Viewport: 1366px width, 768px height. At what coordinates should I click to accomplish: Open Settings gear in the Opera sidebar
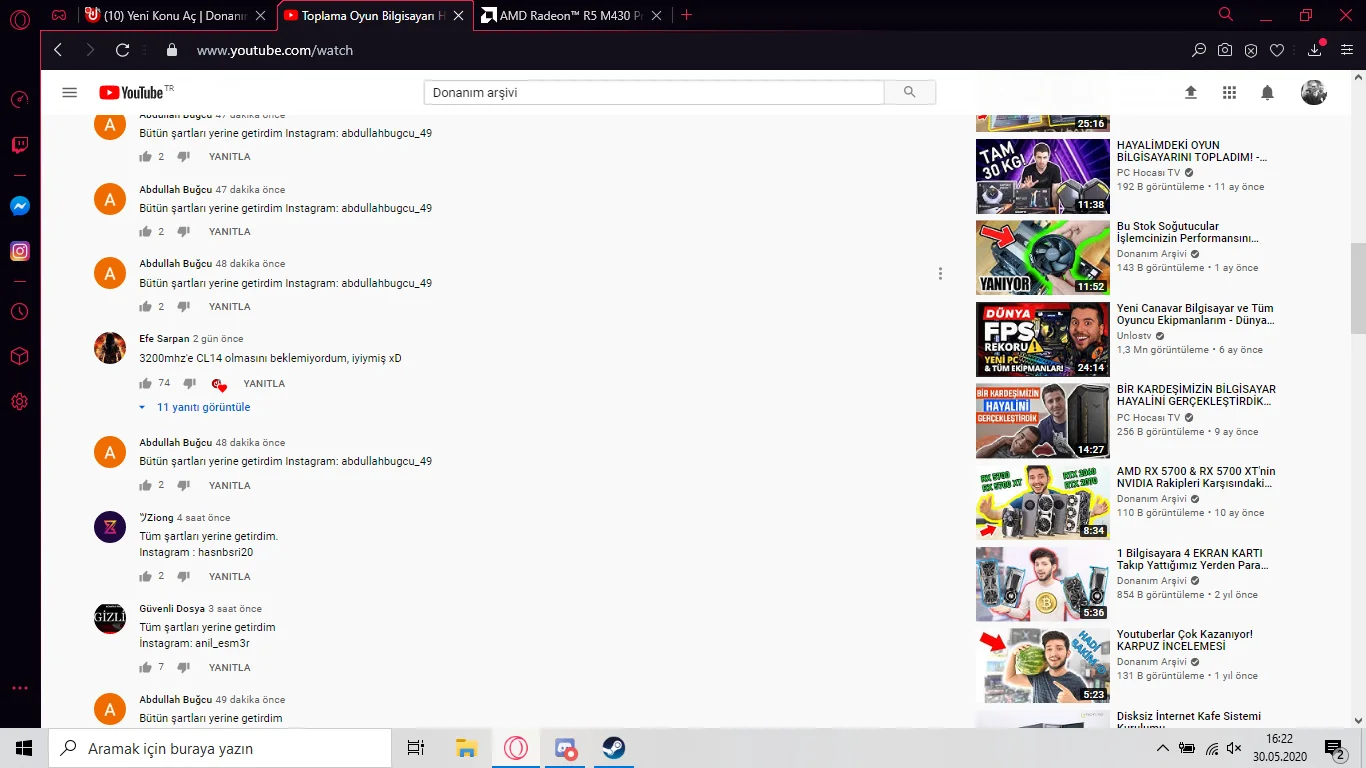20,402
